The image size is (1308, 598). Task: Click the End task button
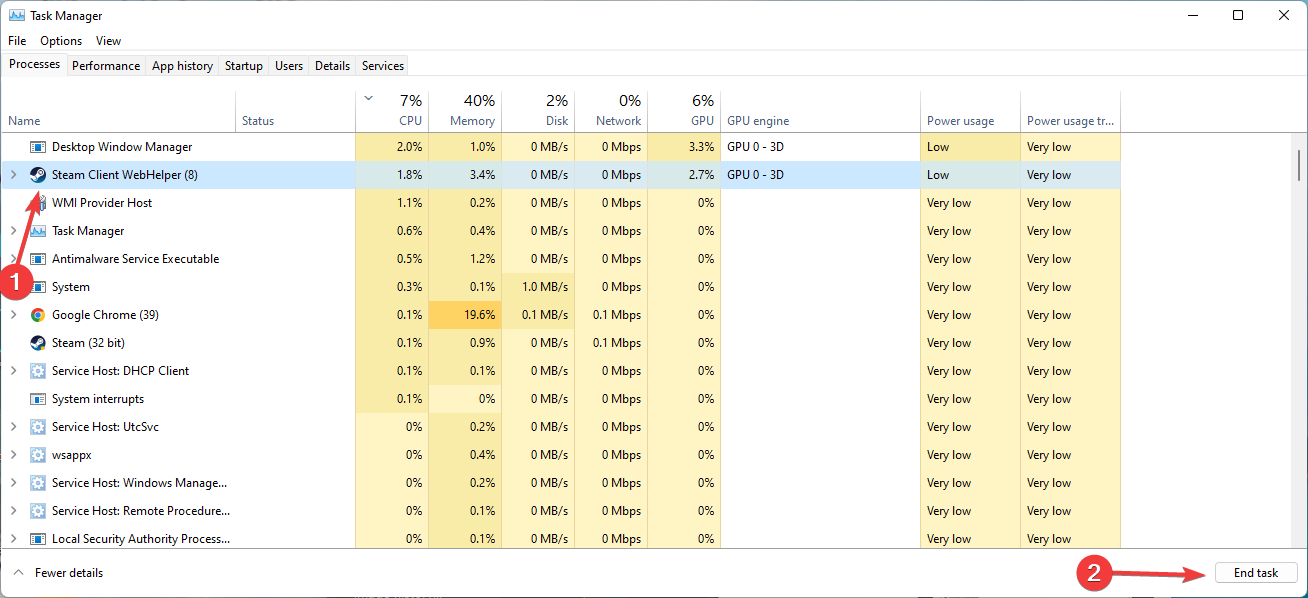coord(1256,573)
